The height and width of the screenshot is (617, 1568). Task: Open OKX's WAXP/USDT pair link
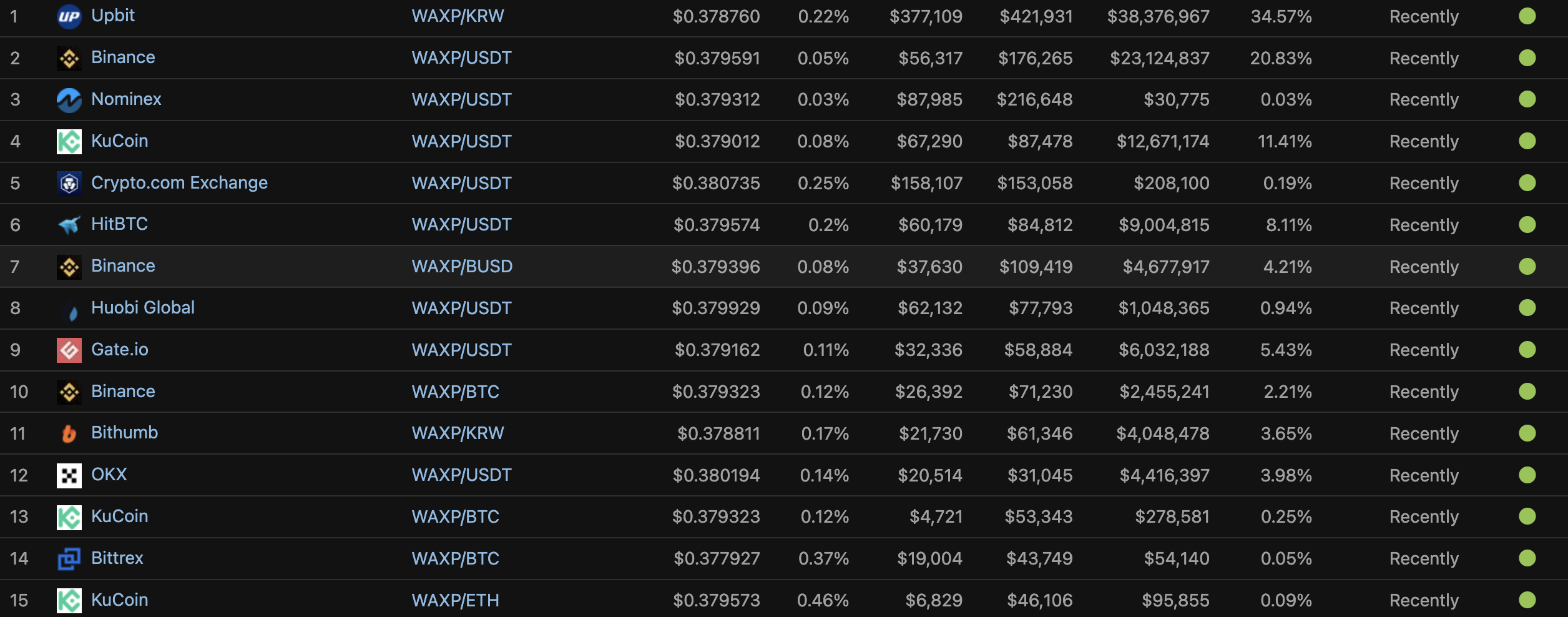click(461, 475)
